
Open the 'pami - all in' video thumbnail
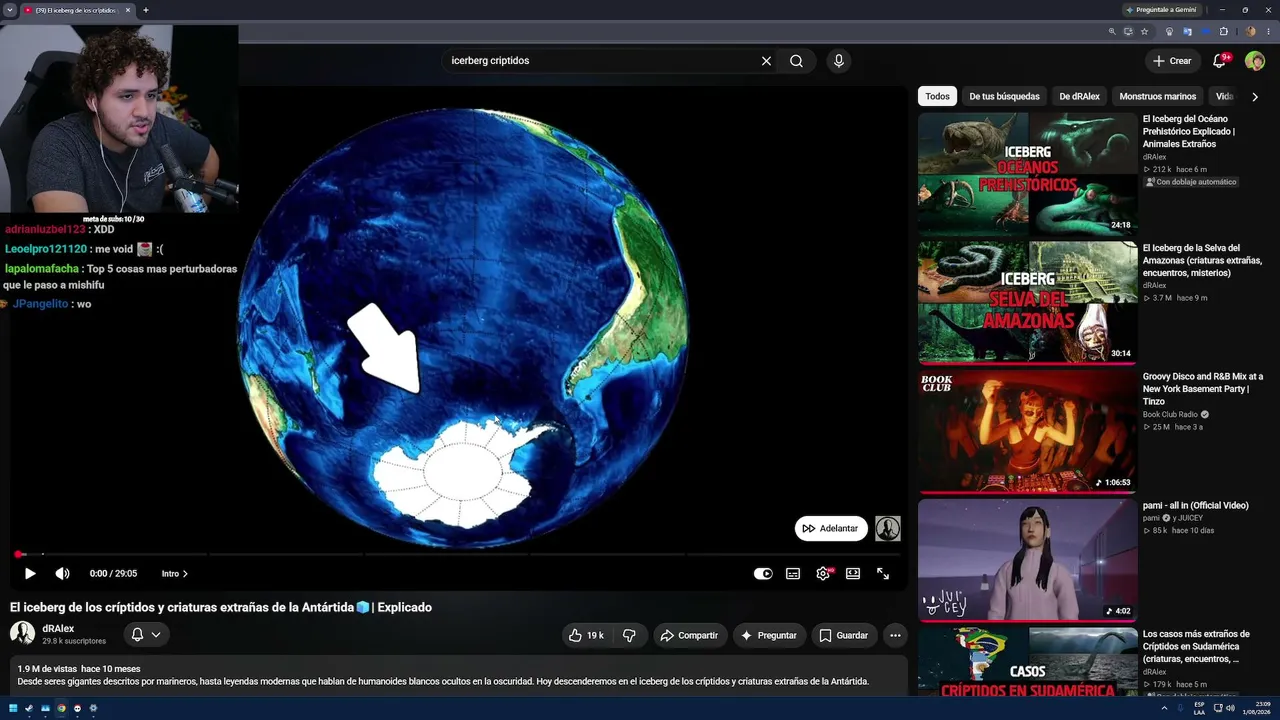coord(1027,560)
